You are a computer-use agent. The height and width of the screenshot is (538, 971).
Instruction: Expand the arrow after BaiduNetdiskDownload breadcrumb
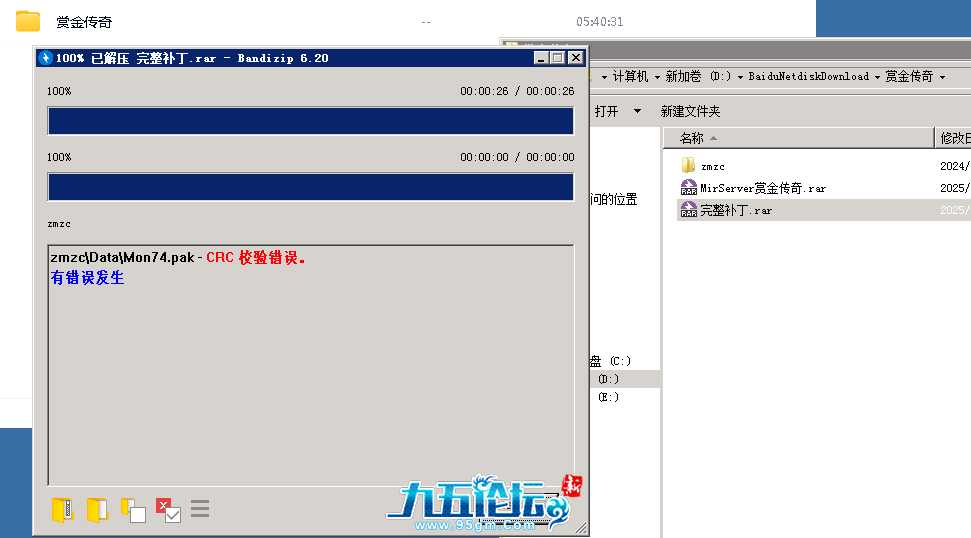coord(877,77)
